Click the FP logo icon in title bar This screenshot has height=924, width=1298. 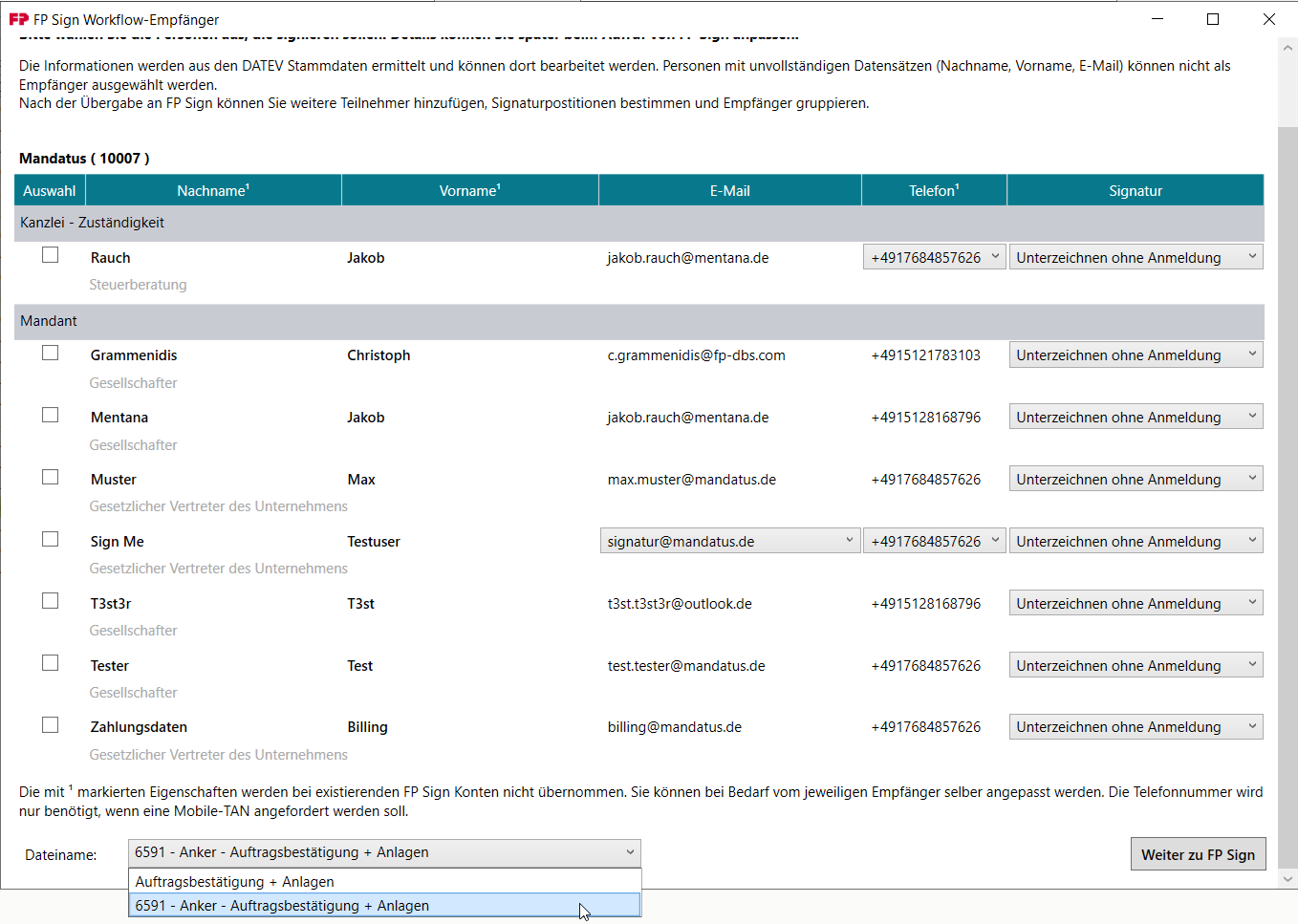coord(19,18)
